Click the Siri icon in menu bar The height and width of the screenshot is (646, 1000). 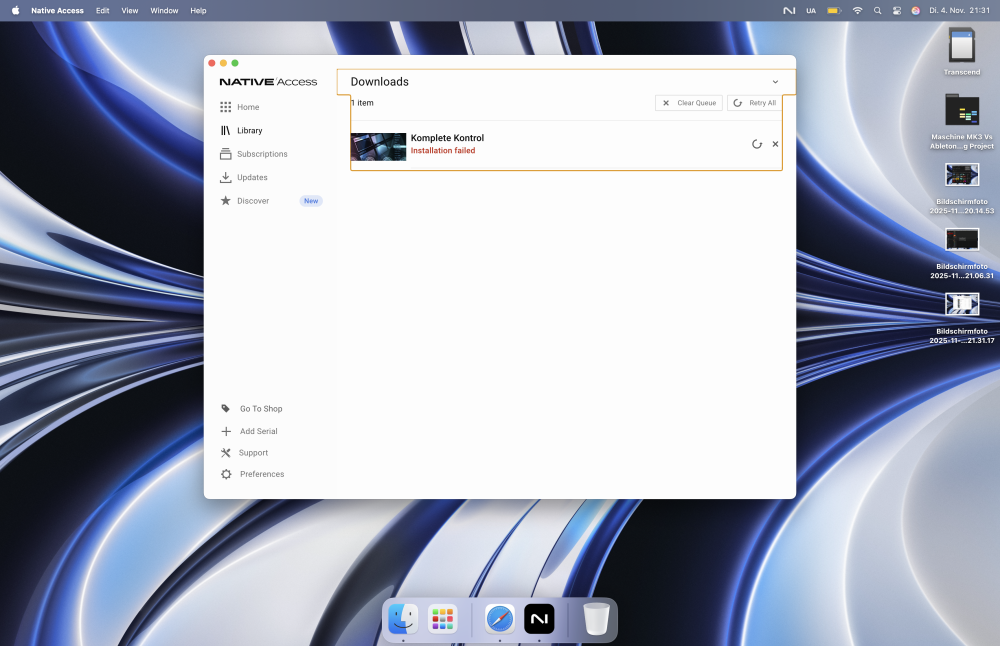click(x=916, y=10)
